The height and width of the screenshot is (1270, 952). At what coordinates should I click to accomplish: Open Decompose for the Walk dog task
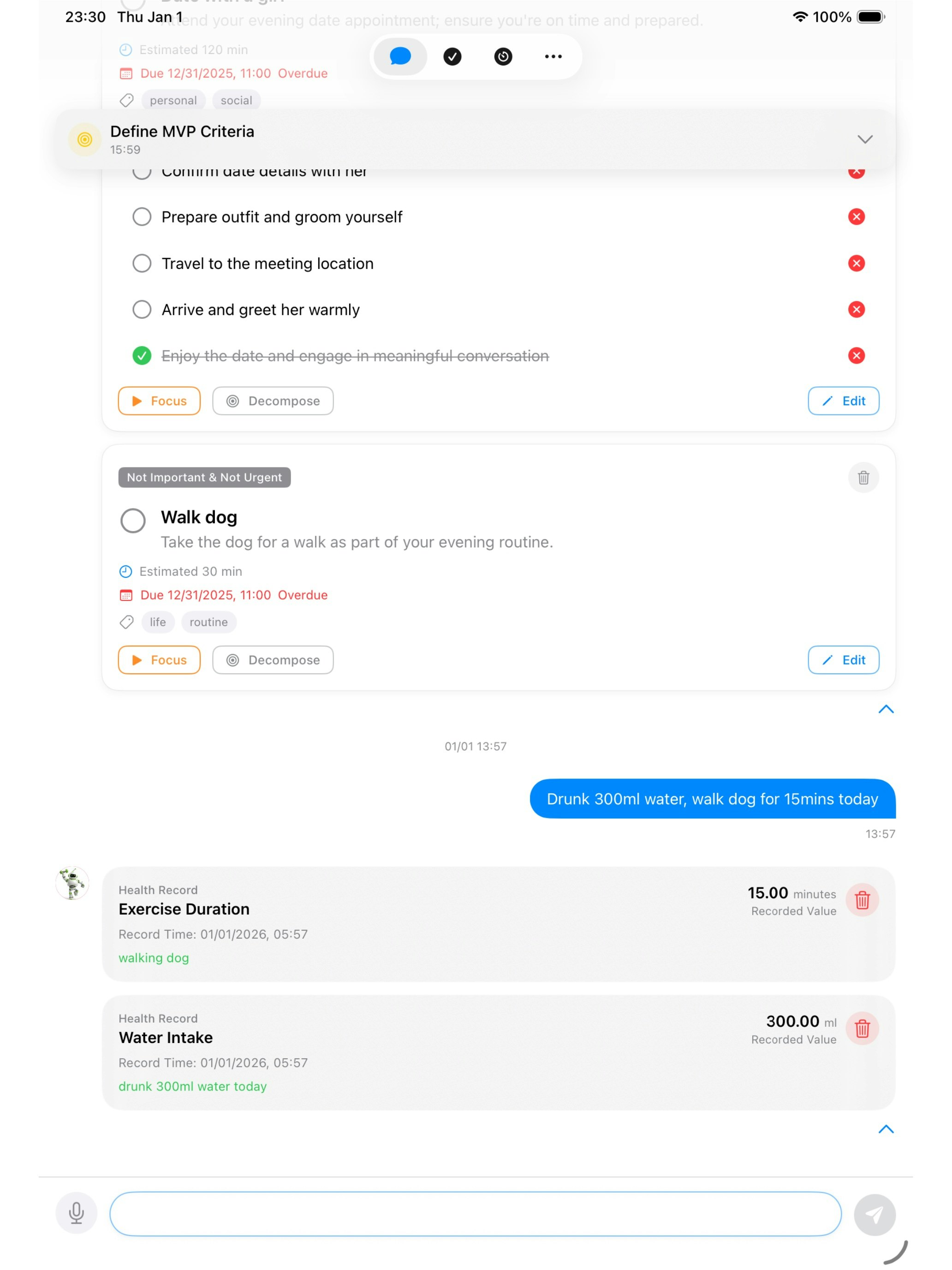point(273,659)
